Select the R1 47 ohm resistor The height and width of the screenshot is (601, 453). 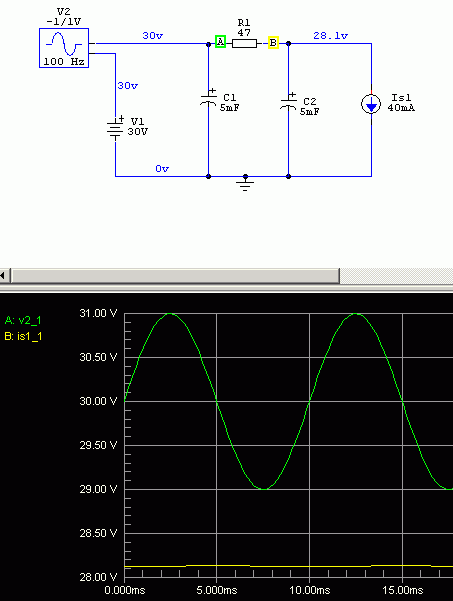[x=245, y=43]
